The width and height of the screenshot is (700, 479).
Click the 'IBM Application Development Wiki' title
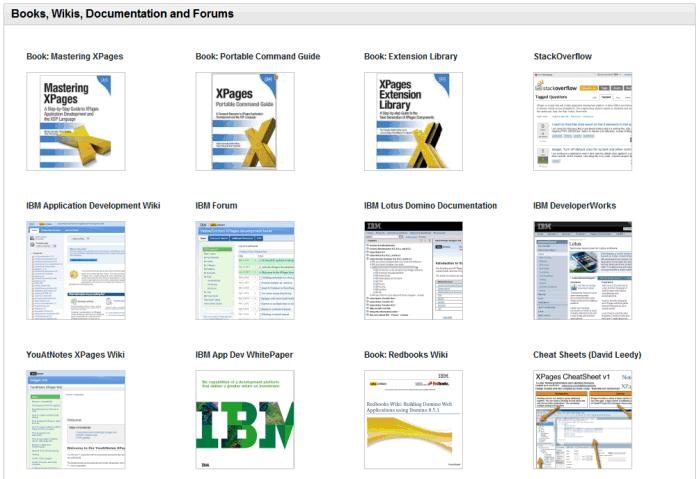93,206
